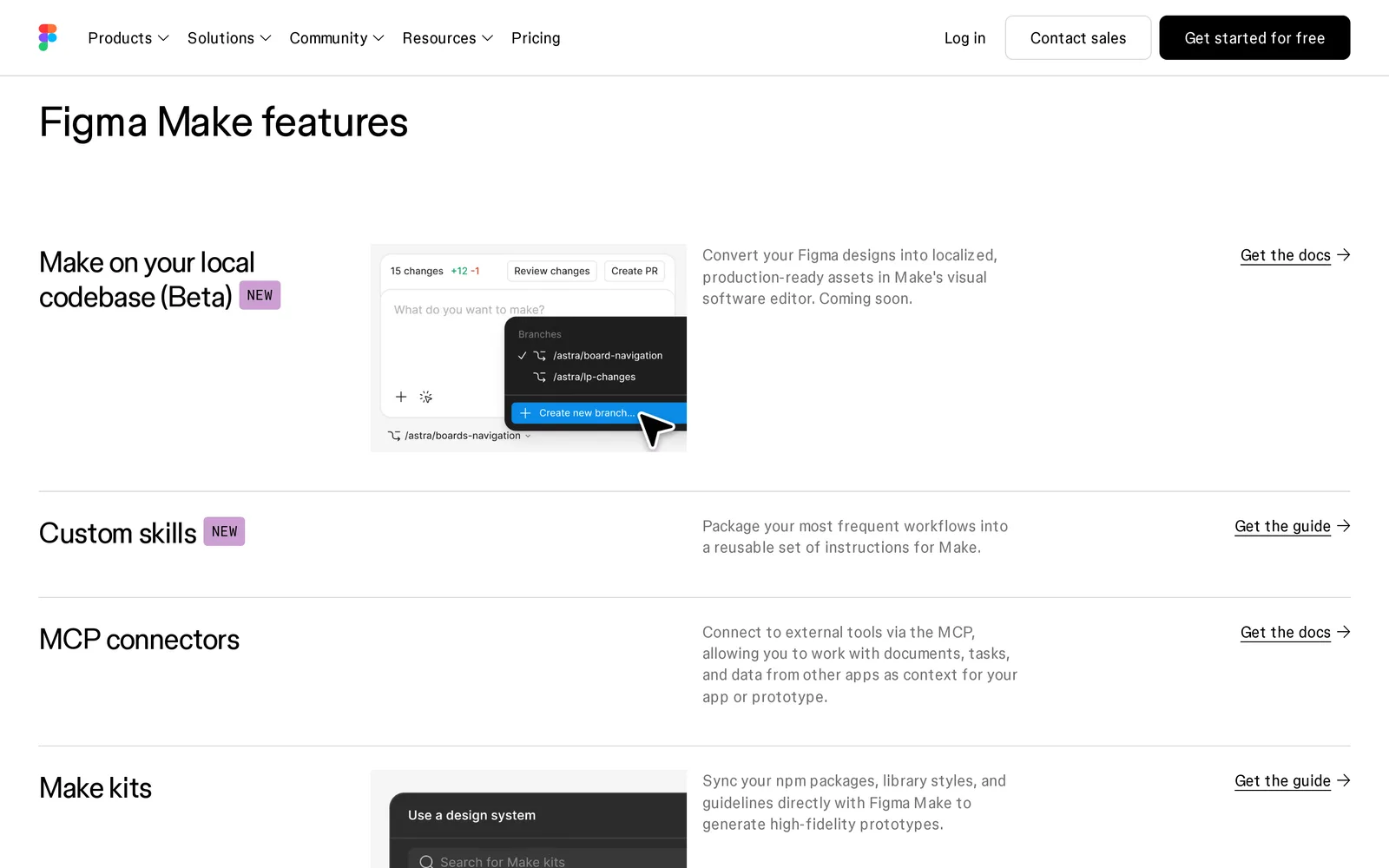Image resolution: width=1389 pixels, height=868 pixels.
Task: Click the Branches label in popup
Action: click(x=540, y=334)
